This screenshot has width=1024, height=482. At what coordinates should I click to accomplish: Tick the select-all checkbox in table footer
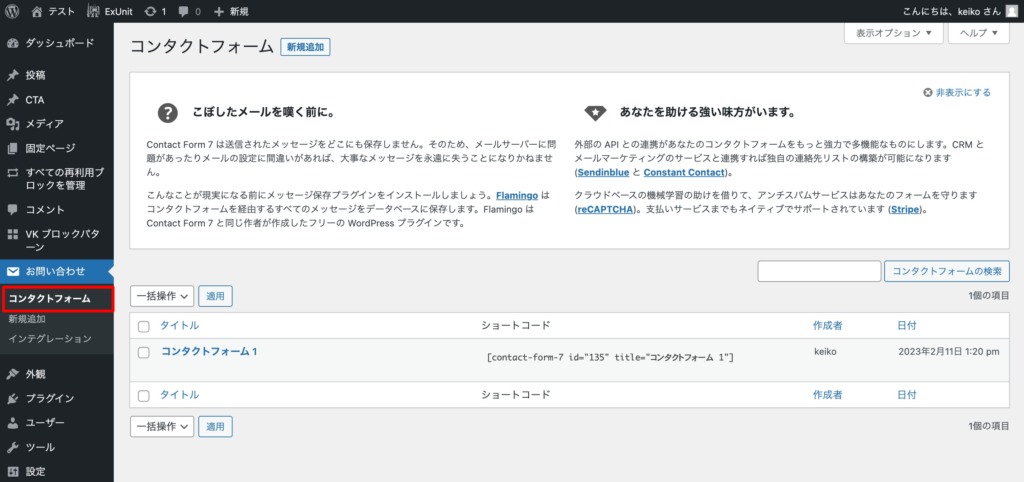[144, 395]
